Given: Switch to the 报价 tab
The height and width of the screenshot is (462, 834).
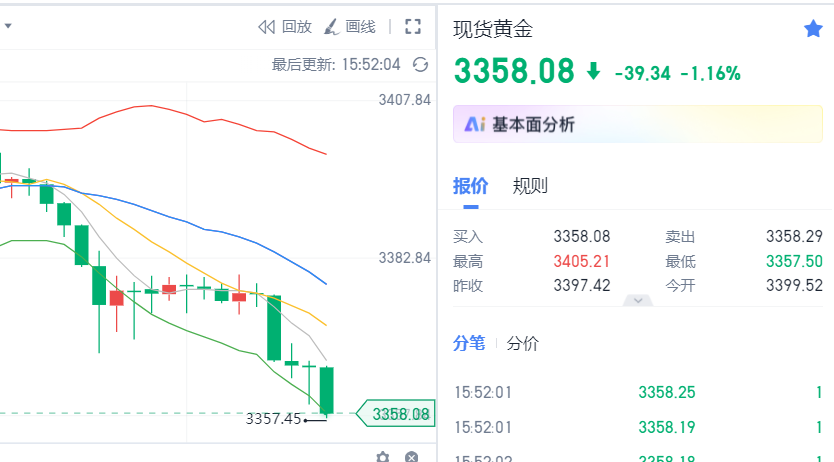Looking at the screenshot, I should 470,186.
